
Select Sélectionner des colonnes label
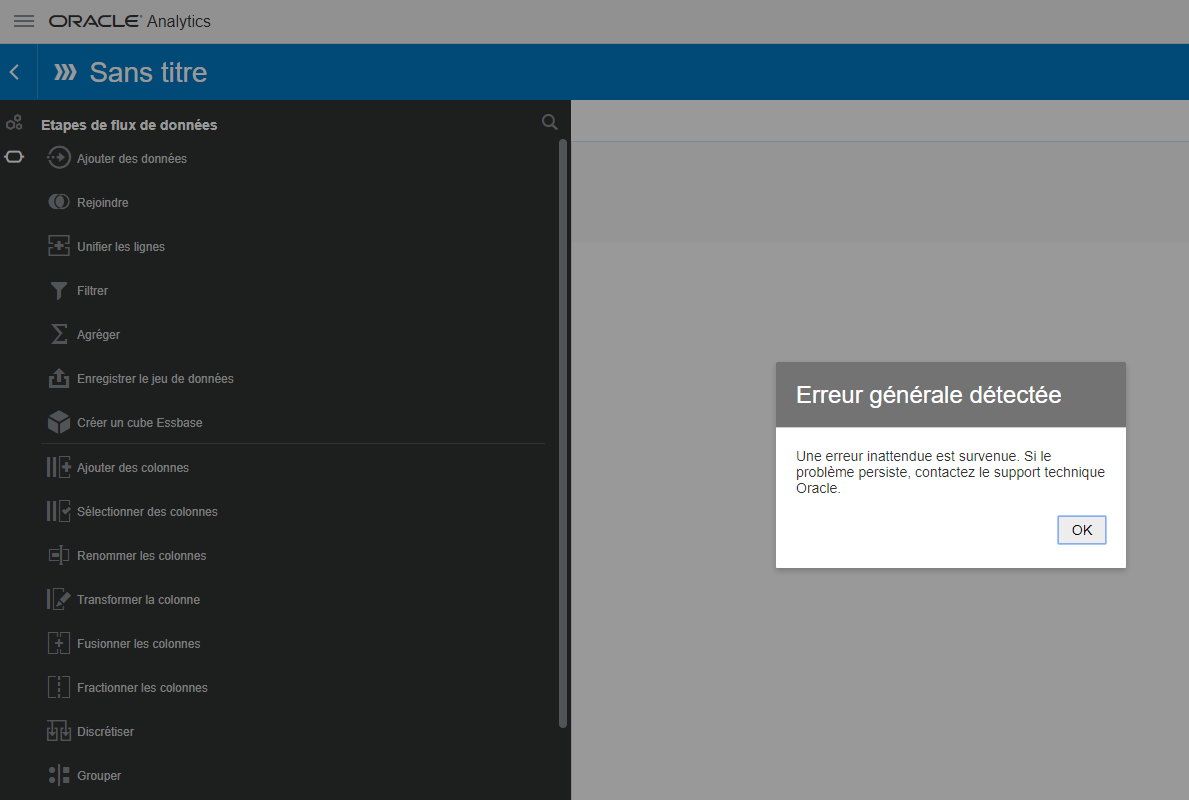click(147, 512)
